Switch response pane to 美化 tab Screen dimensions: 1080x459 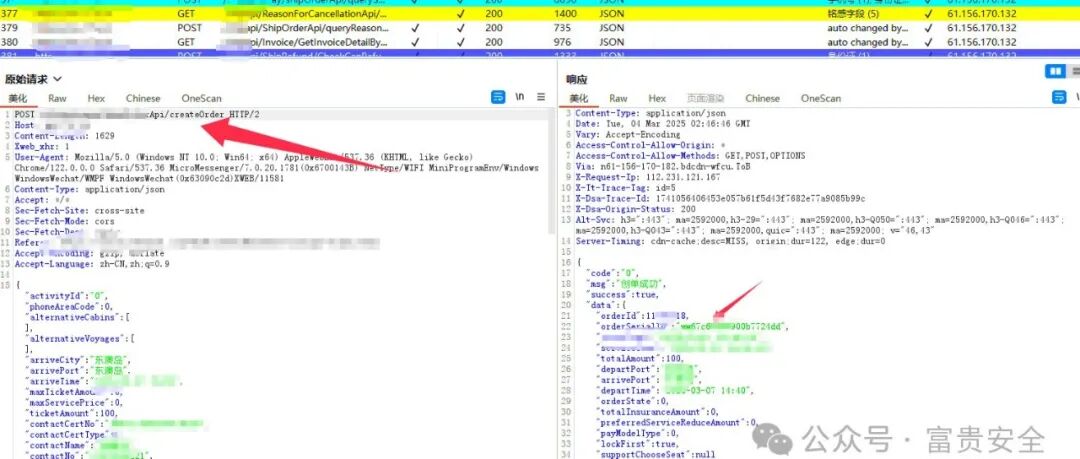pyautogui.click(x=579, y=98)
